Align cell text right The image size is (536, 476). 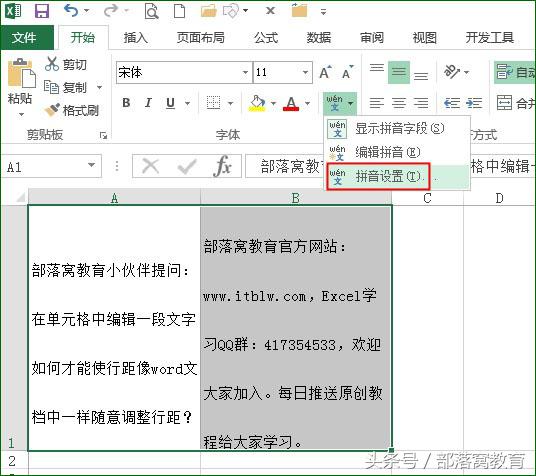point(421,103)
